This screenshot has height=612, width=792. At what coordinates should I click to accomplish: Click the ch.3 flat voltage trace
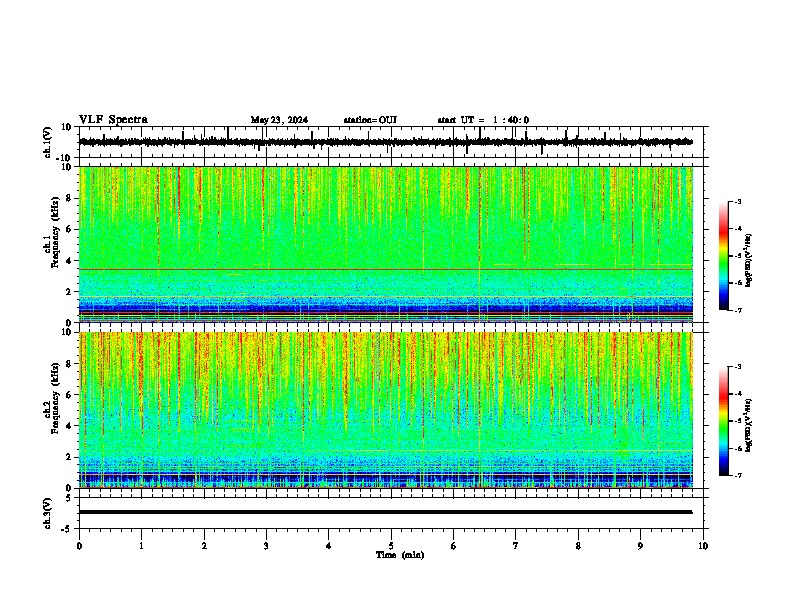tap(386, 512)
